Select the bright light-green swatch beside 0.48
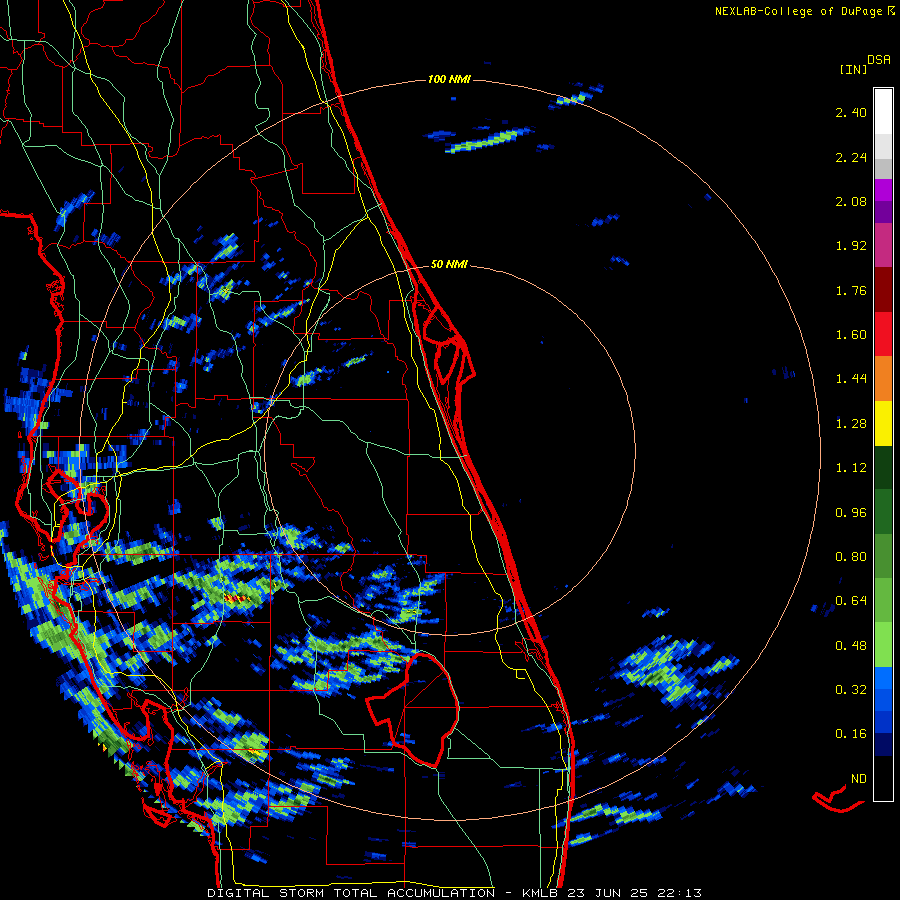Viewport: 900px width, 900px height. click(883, 645)
